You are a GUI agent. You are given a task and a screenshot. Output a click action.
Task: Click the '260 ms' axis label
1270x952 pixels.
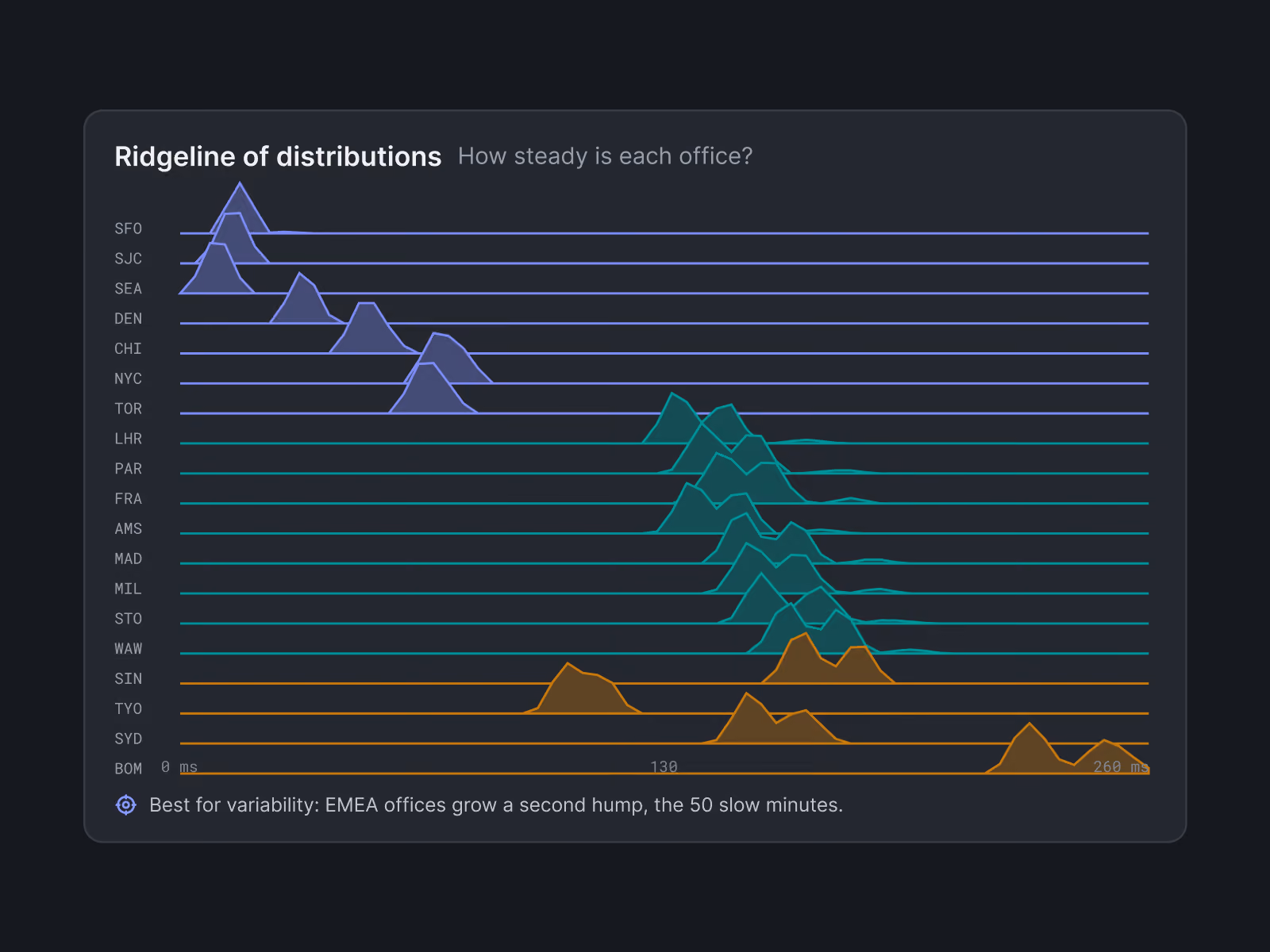1121,767
